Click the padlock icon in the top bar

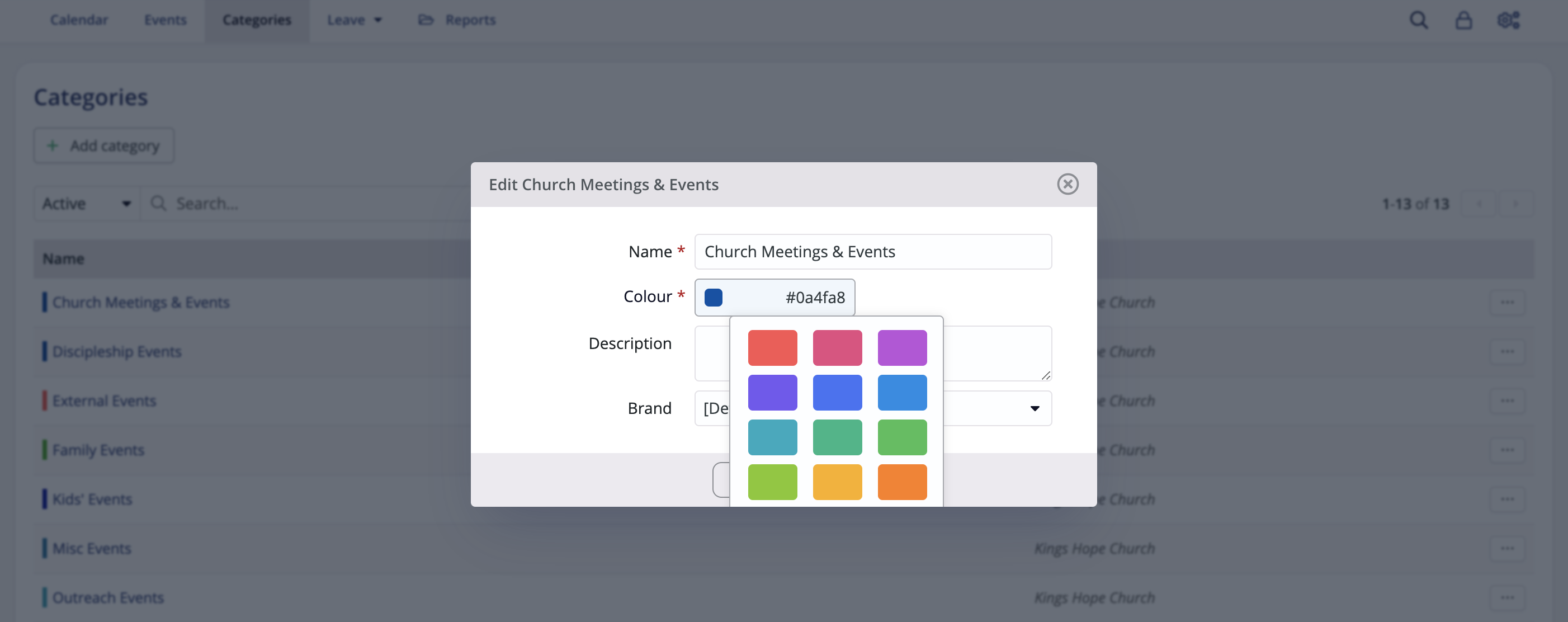pyautogui.click(x=1463, y=20)
